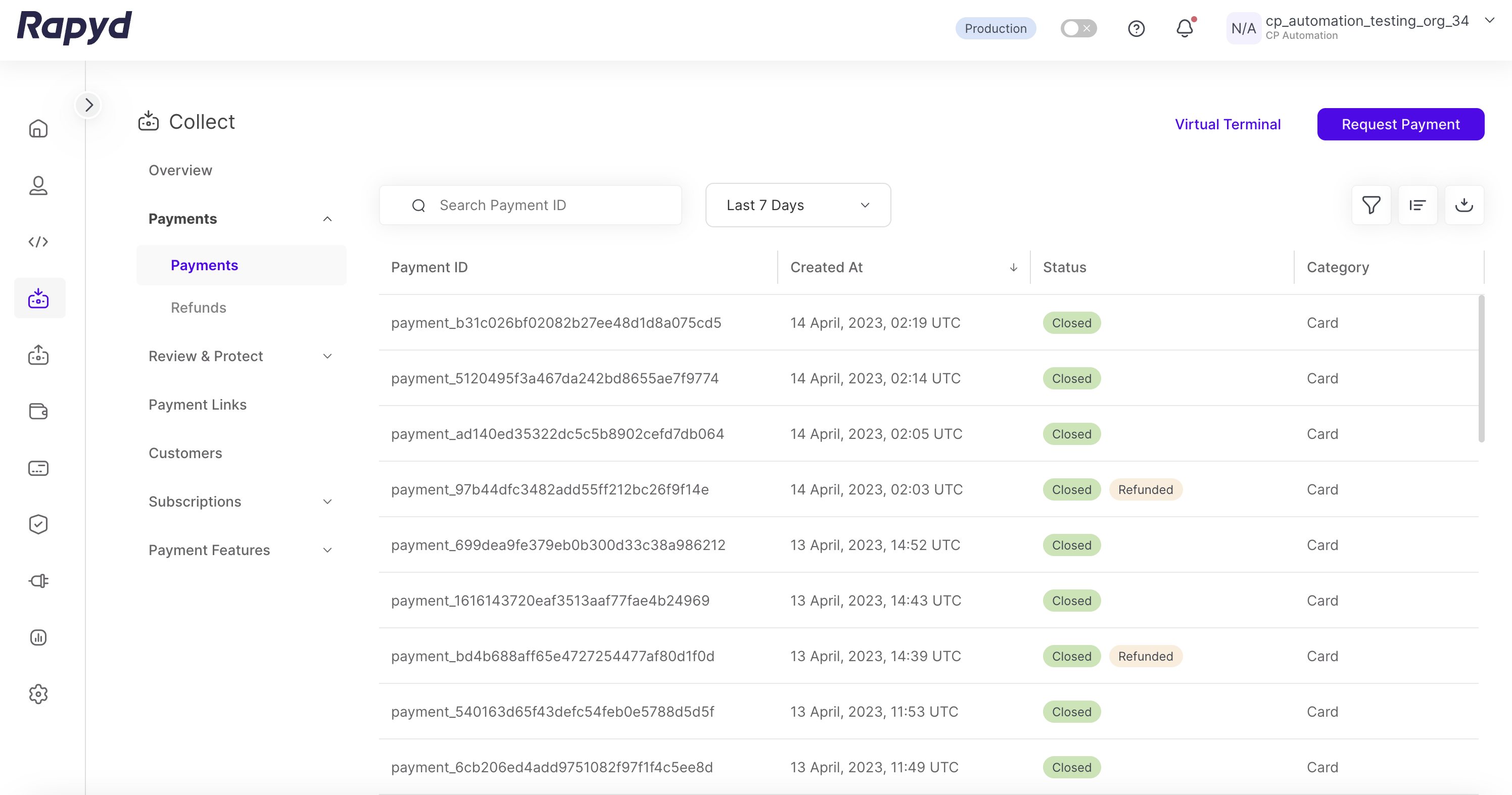Expand the sidebar with the arrow button

[88, 105]
